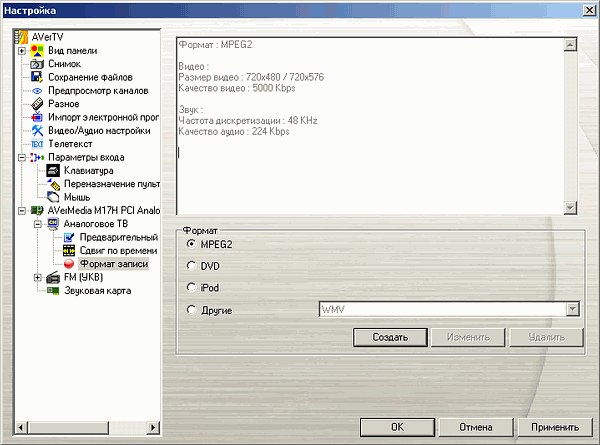Viewport: 600px width, 445px height.
Task: Select the MPEG2 format radio button
Action: [192, 244]
